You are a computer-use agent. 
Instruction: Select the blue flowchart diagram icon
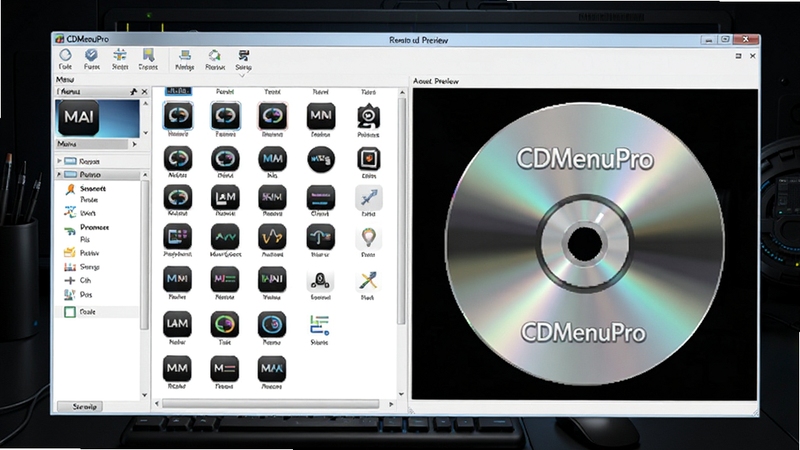(319, 325)
